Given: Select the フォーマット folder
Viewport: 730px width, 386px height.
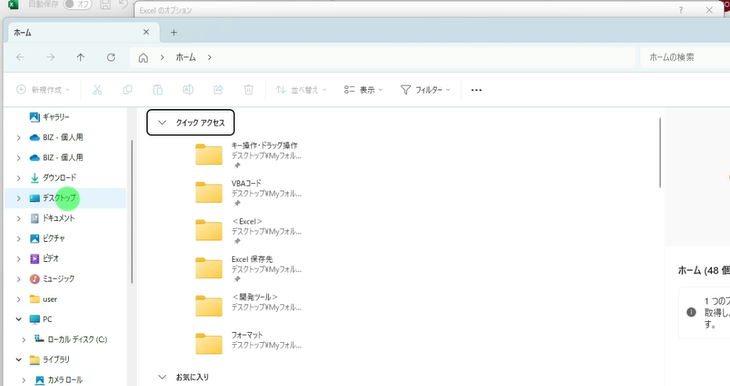Looking at the screenshot, I should tap(249, 344).
